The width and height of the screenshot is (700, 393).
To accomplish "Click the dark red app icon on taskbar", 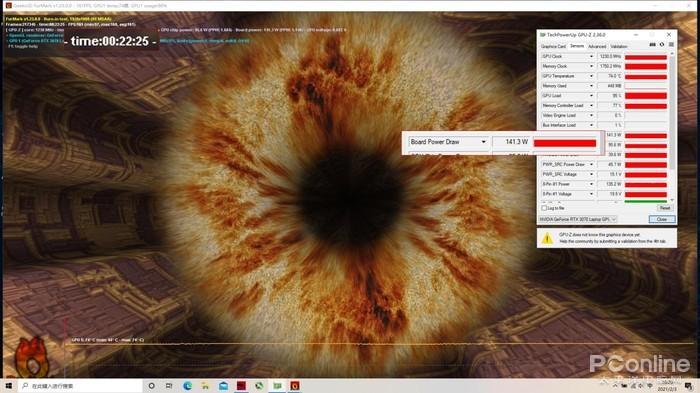I will click(242, 385).
